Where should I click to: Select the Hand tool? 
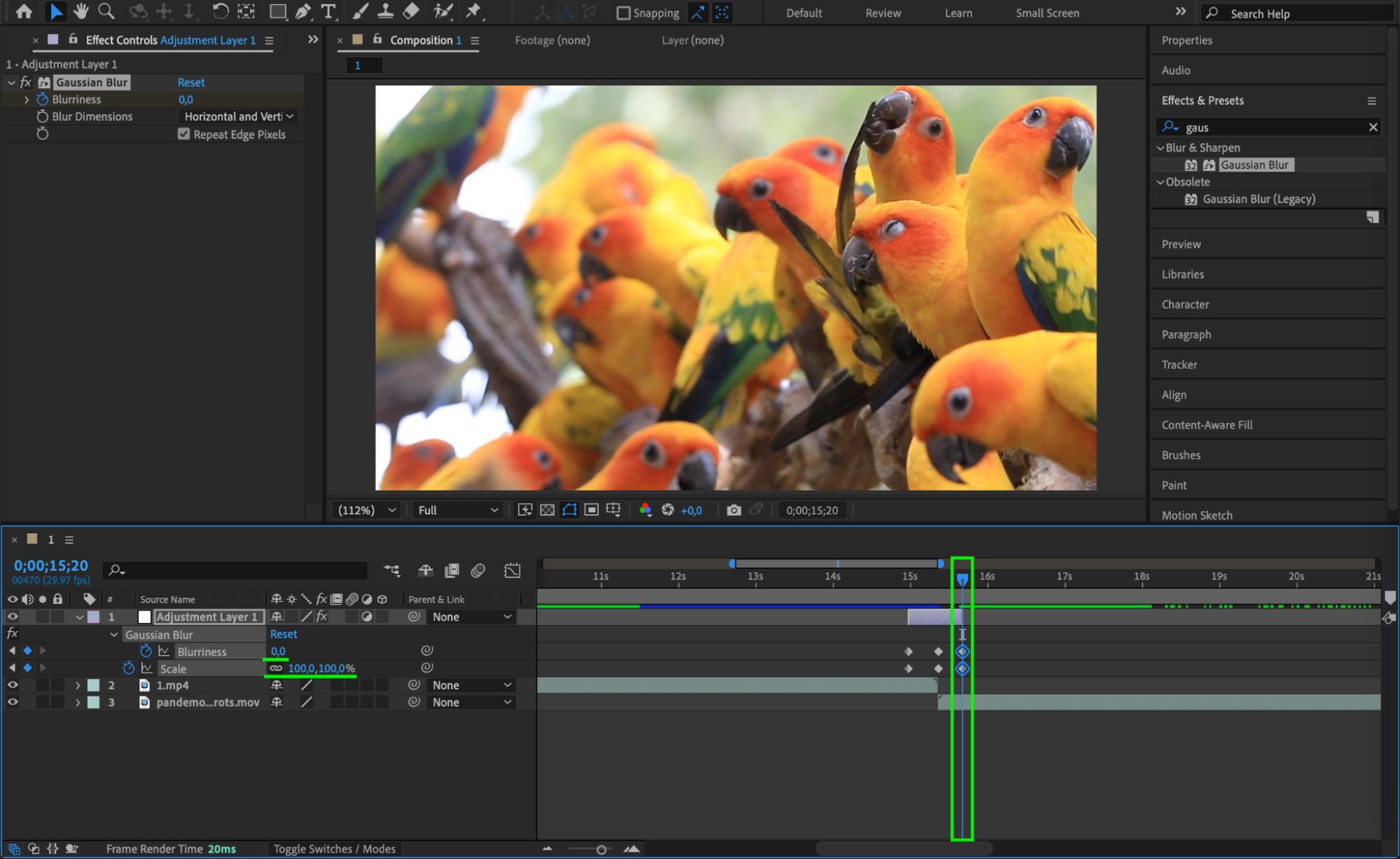[x=81, y=12]
